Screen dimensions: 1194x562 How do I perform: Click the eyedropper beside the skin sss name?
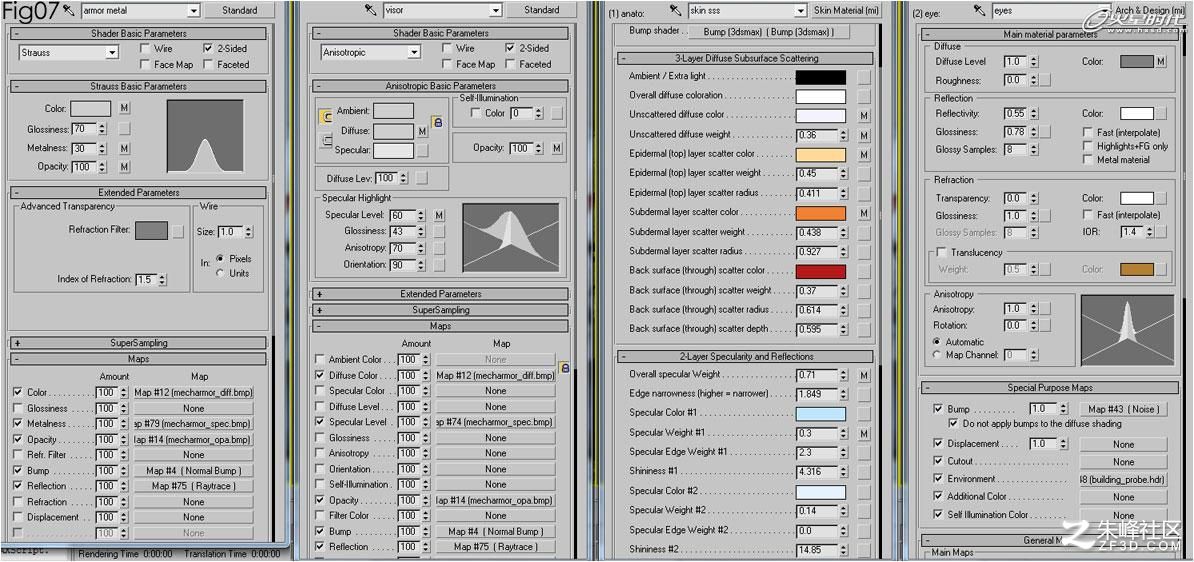pos(675,10)
